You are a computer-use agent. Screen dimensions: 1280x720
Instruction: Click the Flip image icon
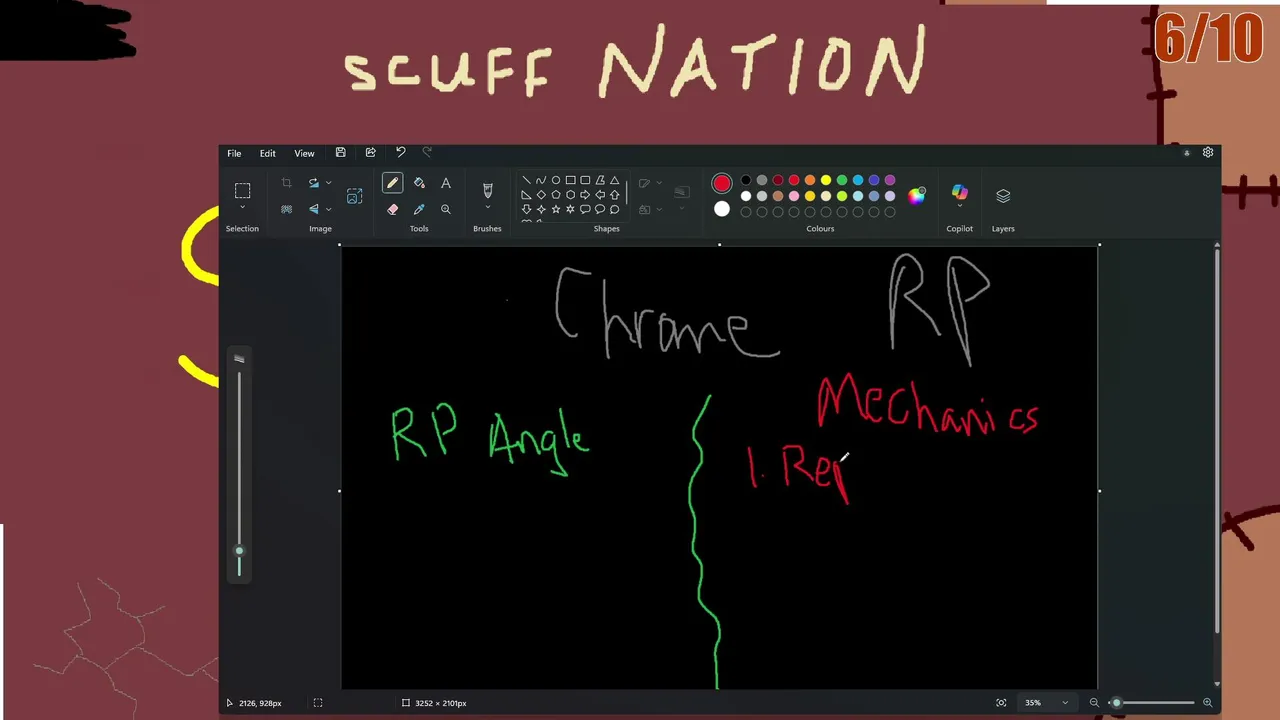314,209
